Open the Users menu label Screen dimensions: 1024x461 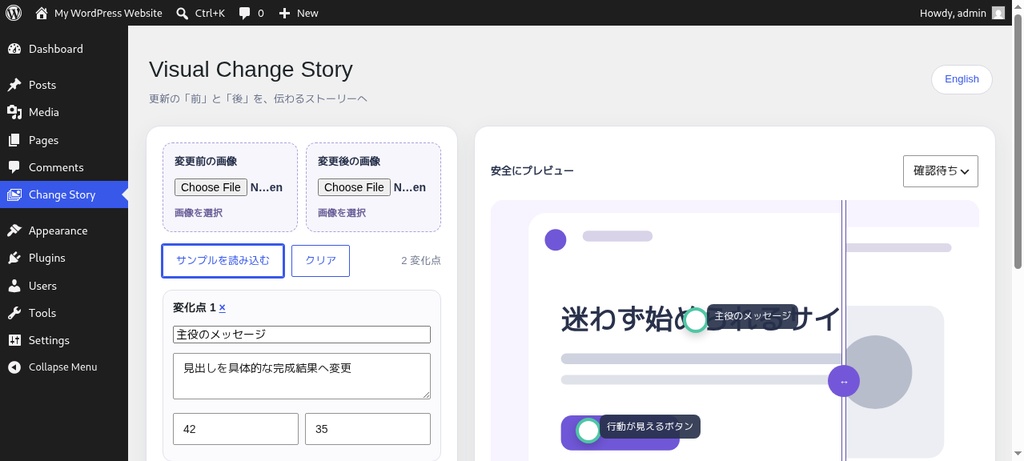42,285
